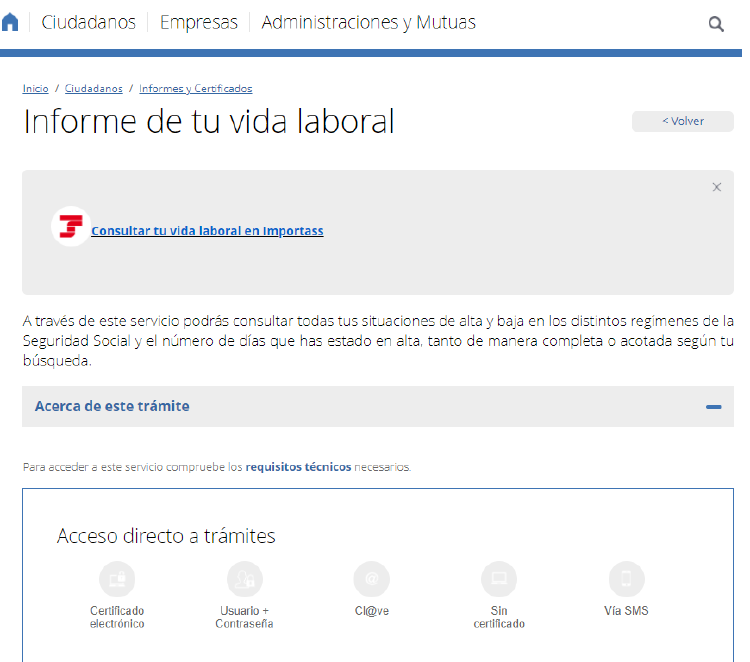Click the Sin certificado label
750x662 pixels.
pyautogui.click(x=499, y=617)
